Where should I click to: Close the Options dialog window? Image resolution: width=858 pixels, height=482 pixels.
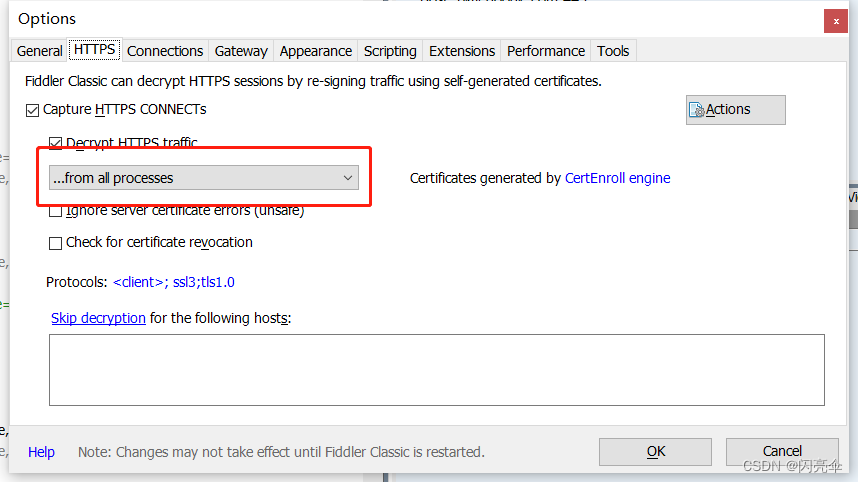pyautogui.click(x=836, y=20)
